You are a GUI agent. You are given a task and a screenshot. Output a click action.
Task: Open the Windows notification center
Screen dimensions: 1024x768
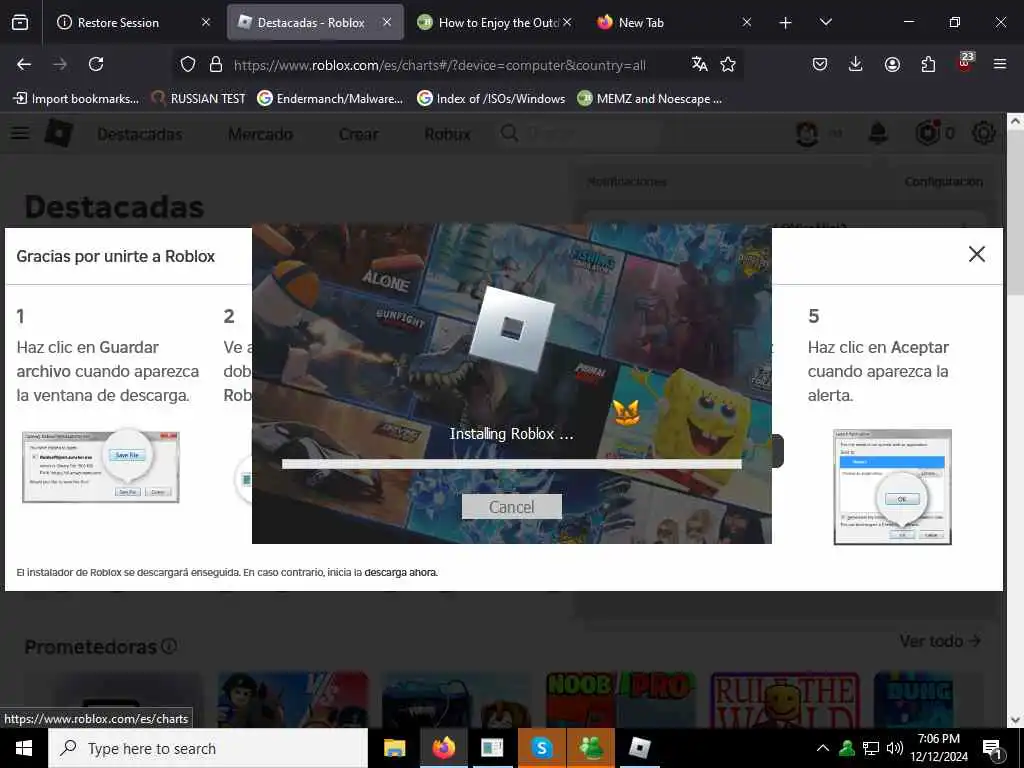[992, 749]
